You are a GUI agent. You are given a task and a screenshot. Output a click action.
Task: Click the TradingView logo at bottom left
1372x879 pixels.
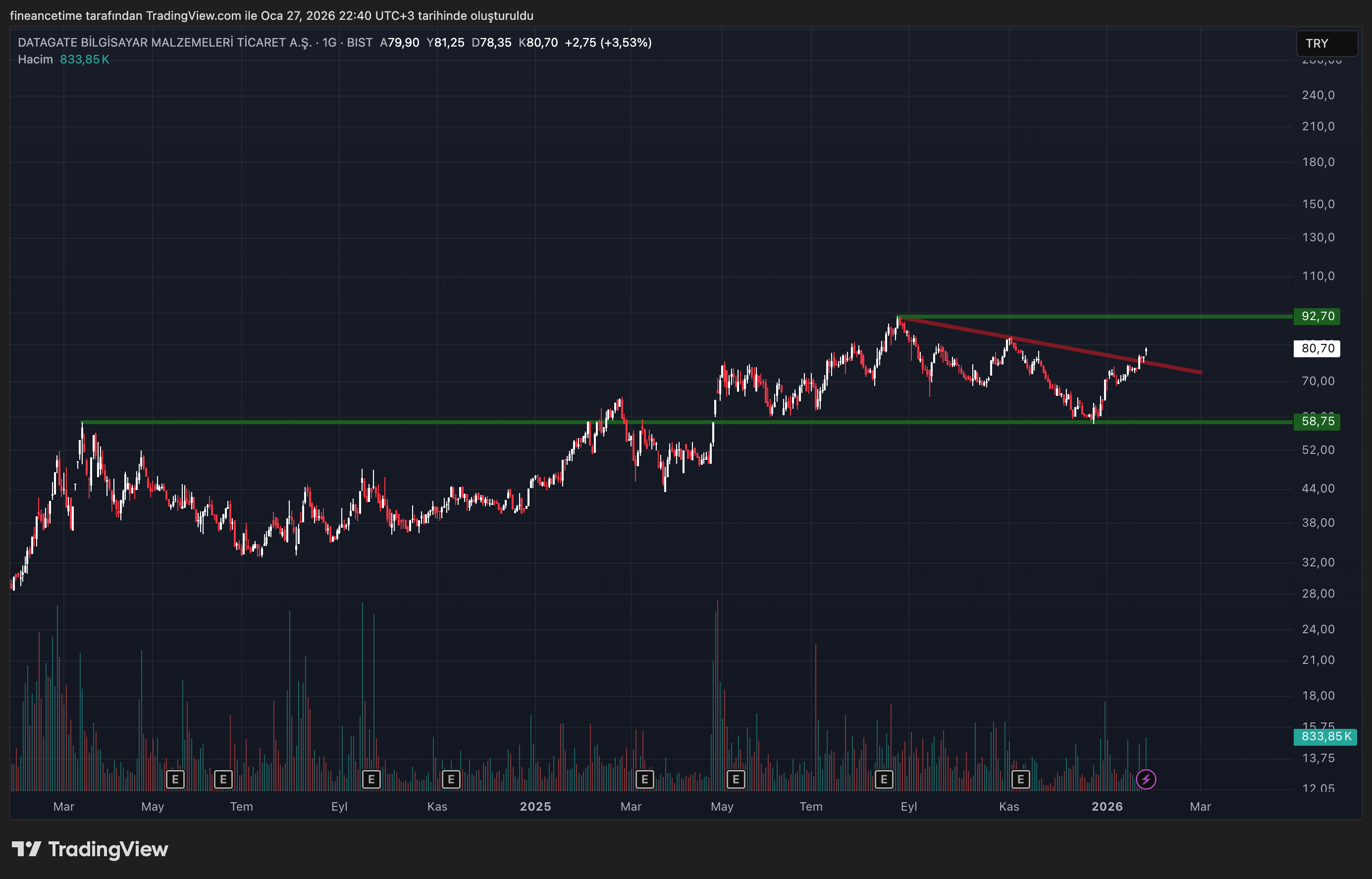(90, 849)
